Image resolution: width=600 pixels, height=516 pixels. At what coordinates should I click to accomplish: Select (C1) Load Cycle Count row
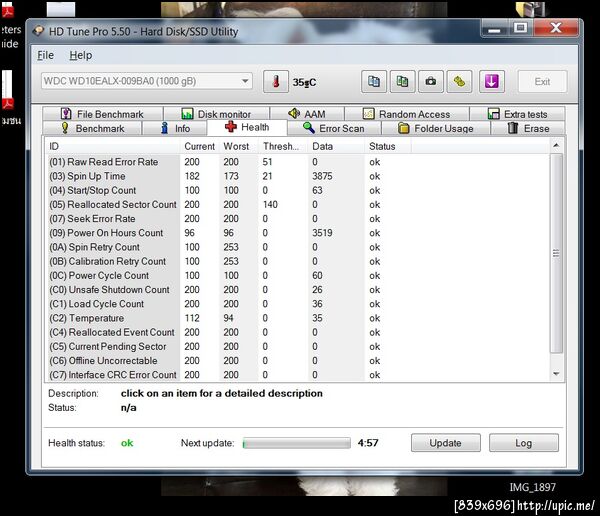[x=298, y=304]
